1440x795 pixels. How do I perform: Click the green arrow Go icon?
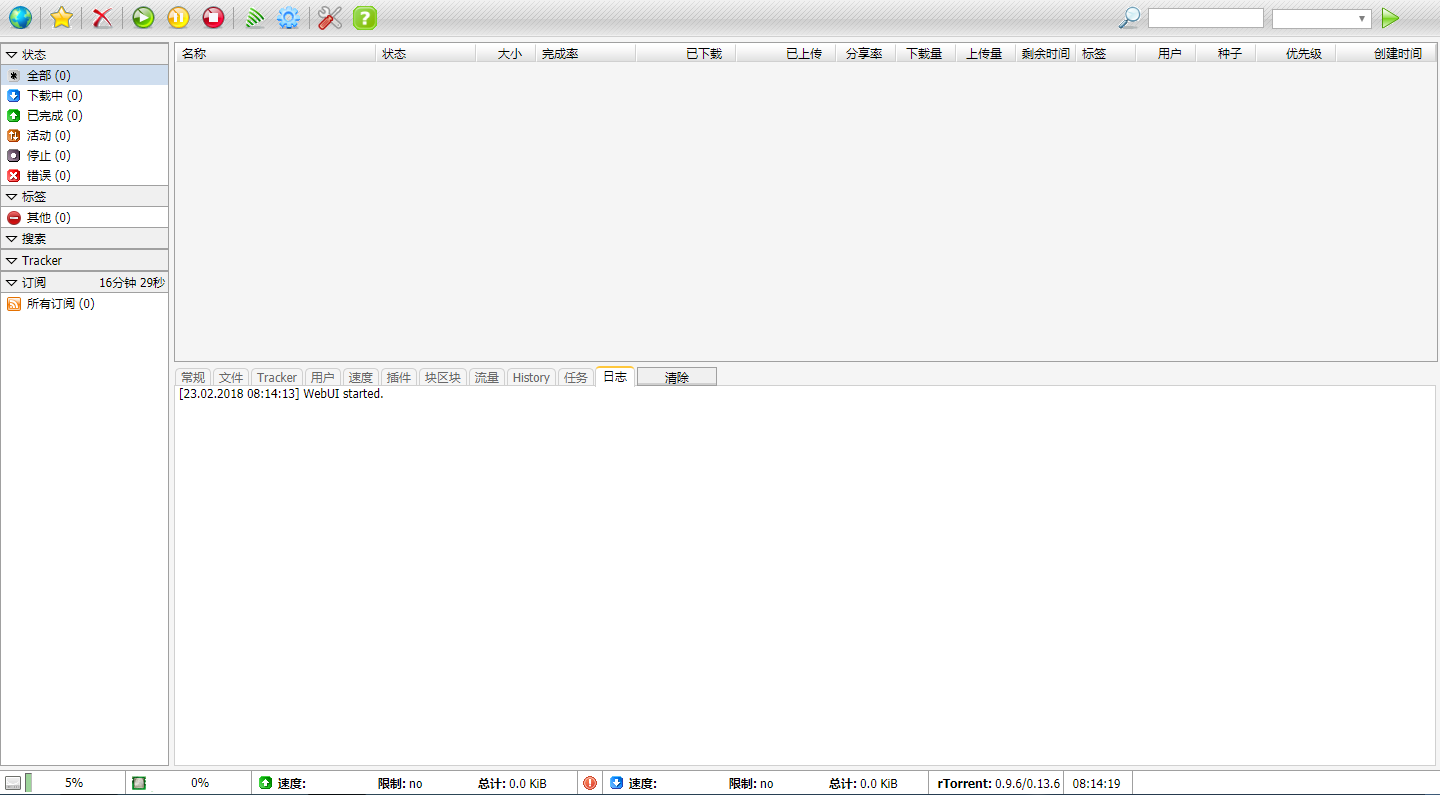(1390, 17)
